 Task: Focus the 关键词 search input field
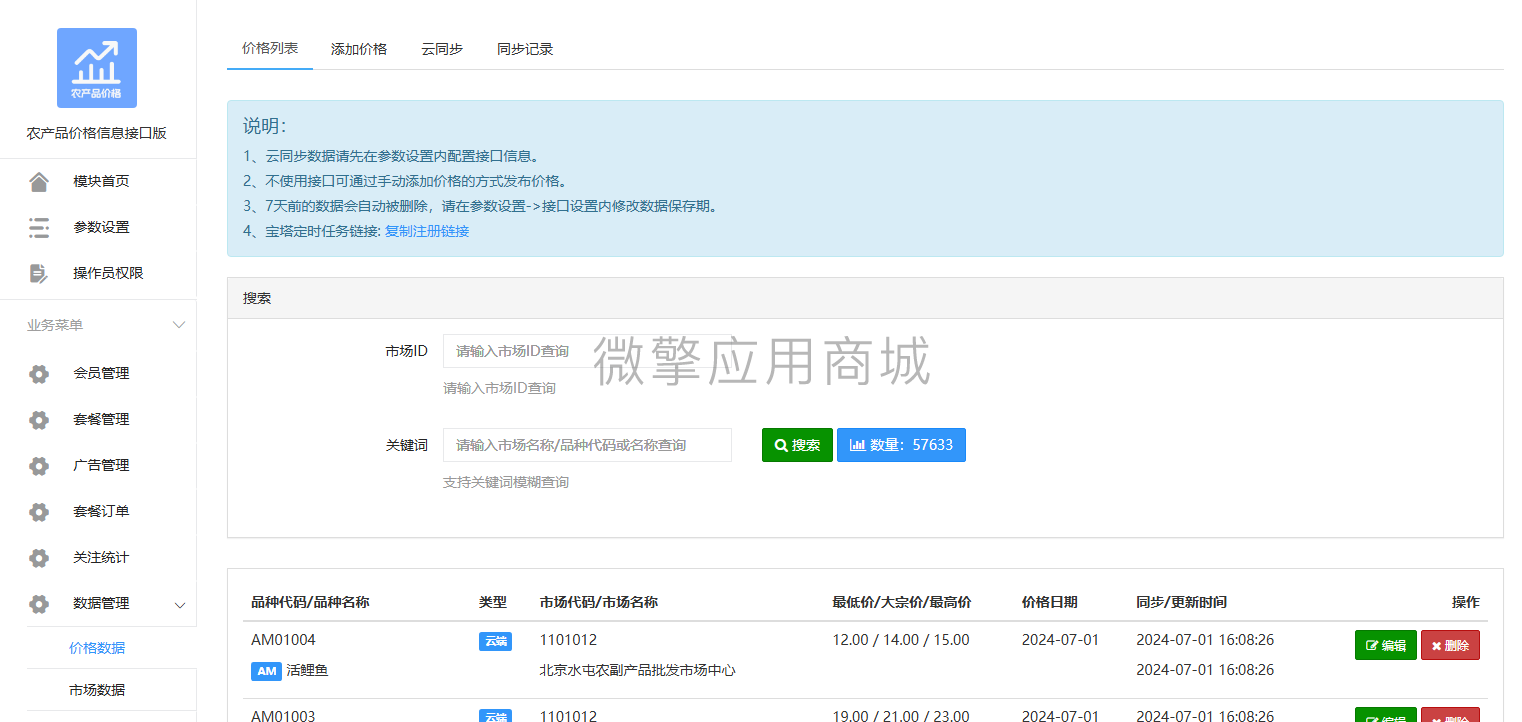[588, 445]
